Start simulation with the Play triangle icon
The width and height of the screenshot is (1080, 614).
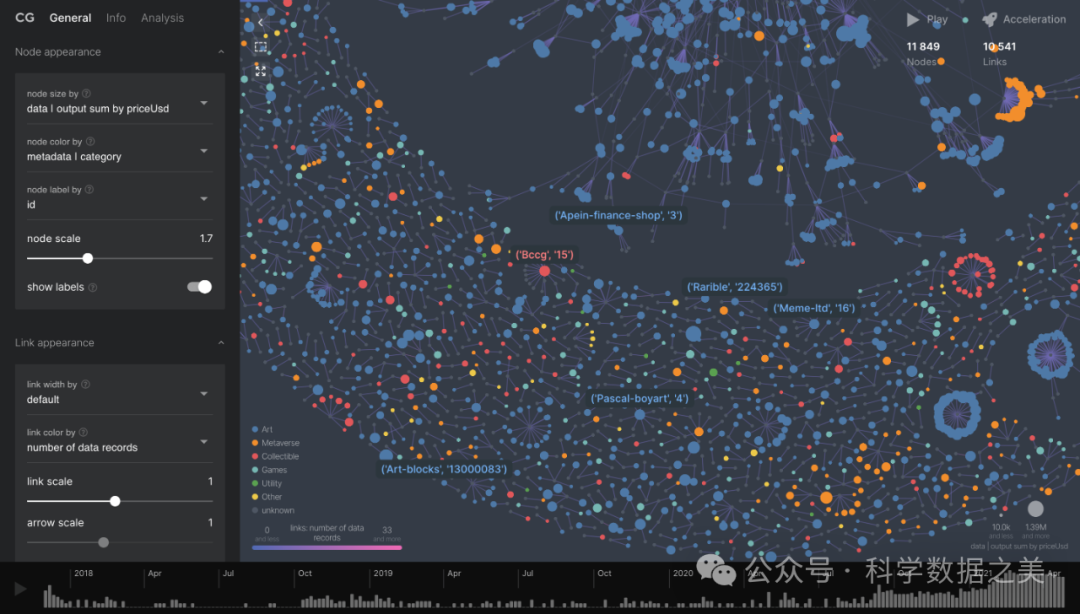click(912, 19)
